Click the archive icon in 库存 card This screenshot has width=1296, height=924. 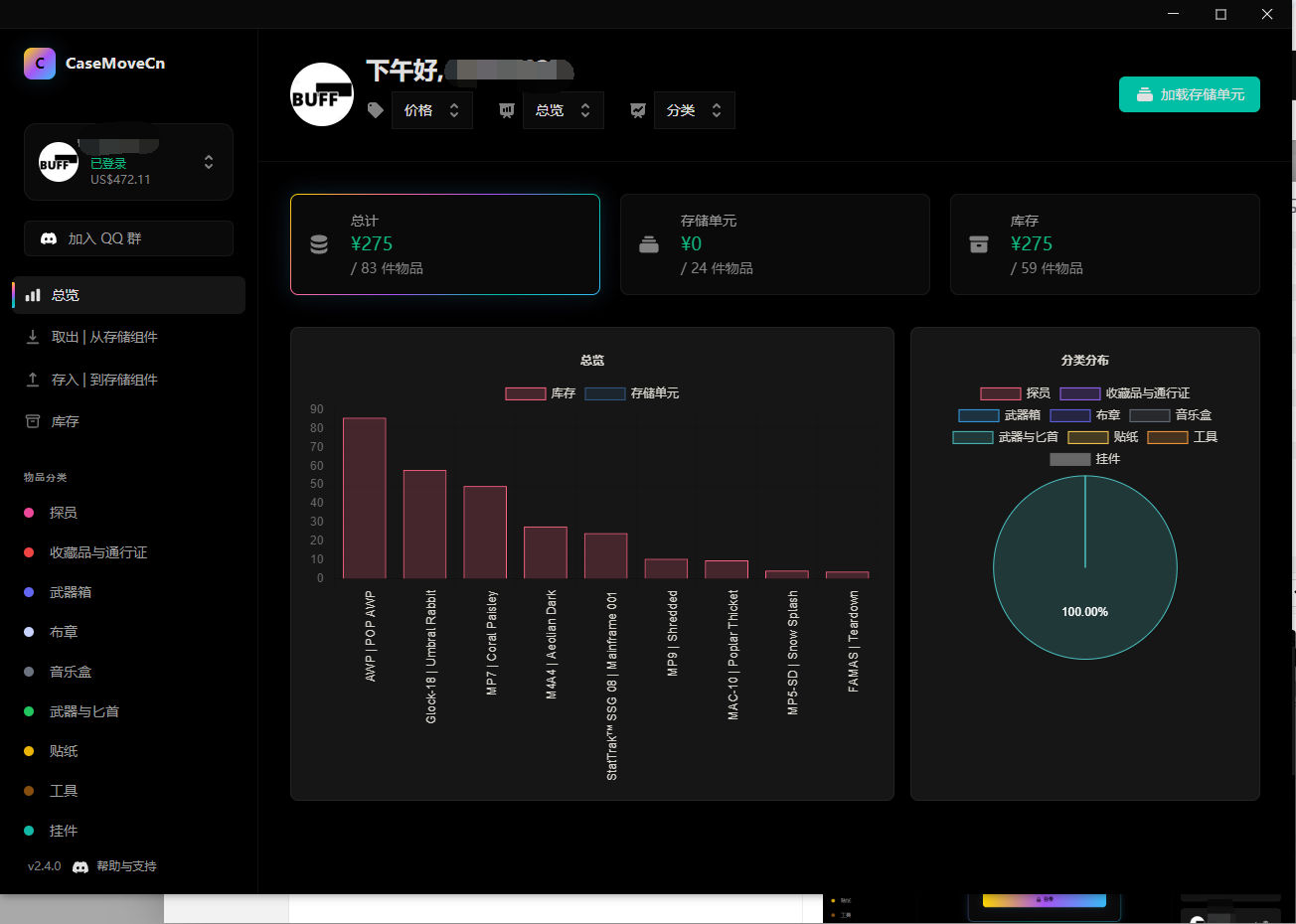[979, 244]
